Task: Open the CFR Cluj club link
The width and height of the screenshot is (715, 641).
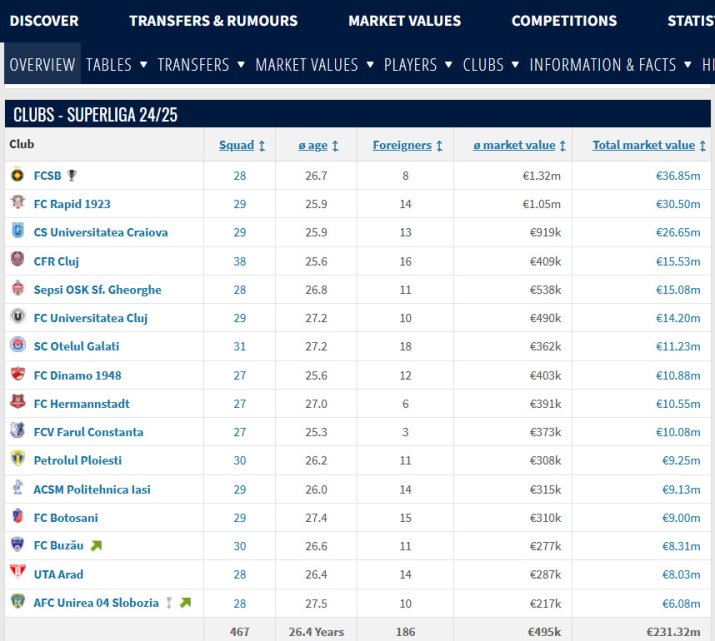Action: 56,261
